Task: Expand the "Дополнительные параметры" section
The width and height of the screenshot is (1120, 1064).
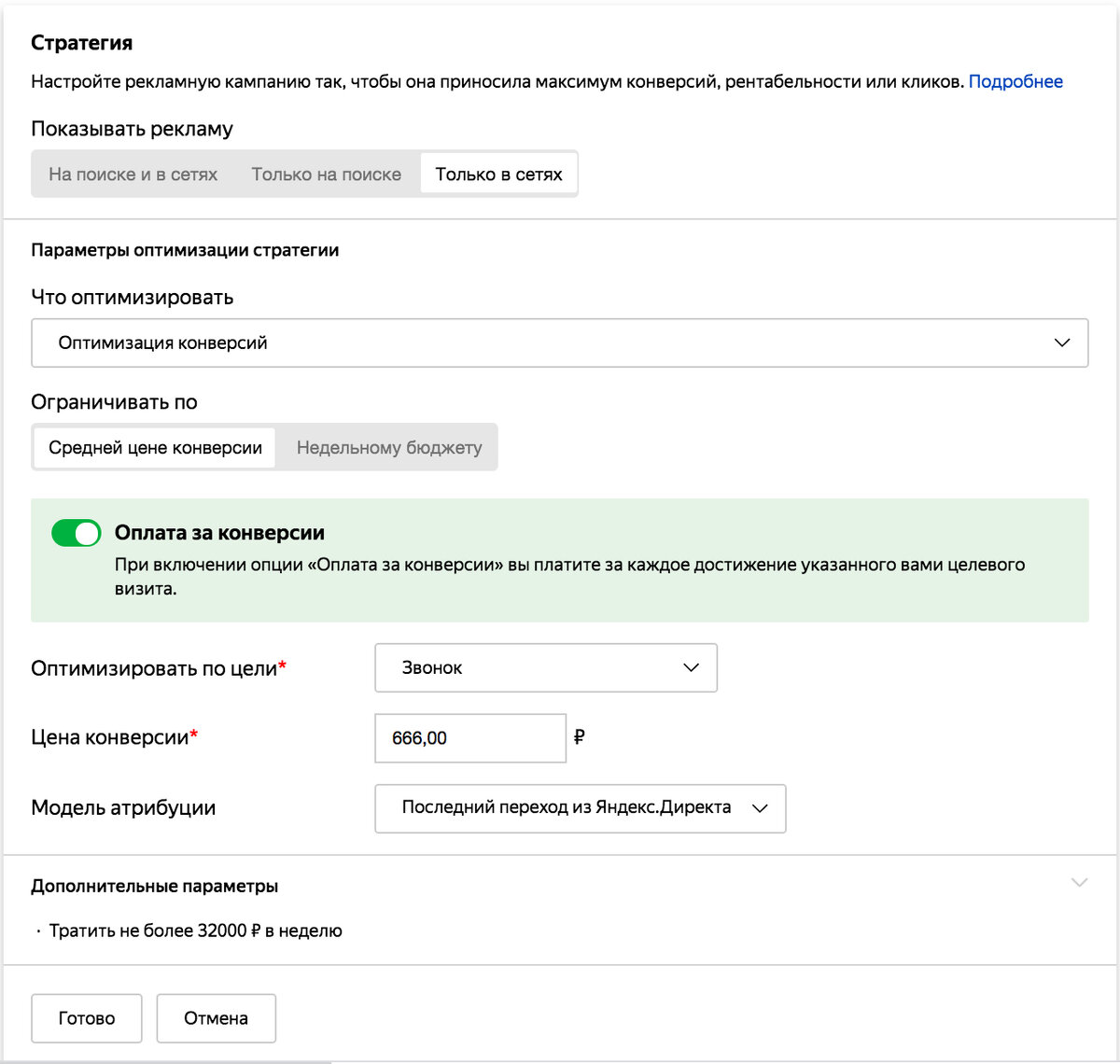Action: 154,886
